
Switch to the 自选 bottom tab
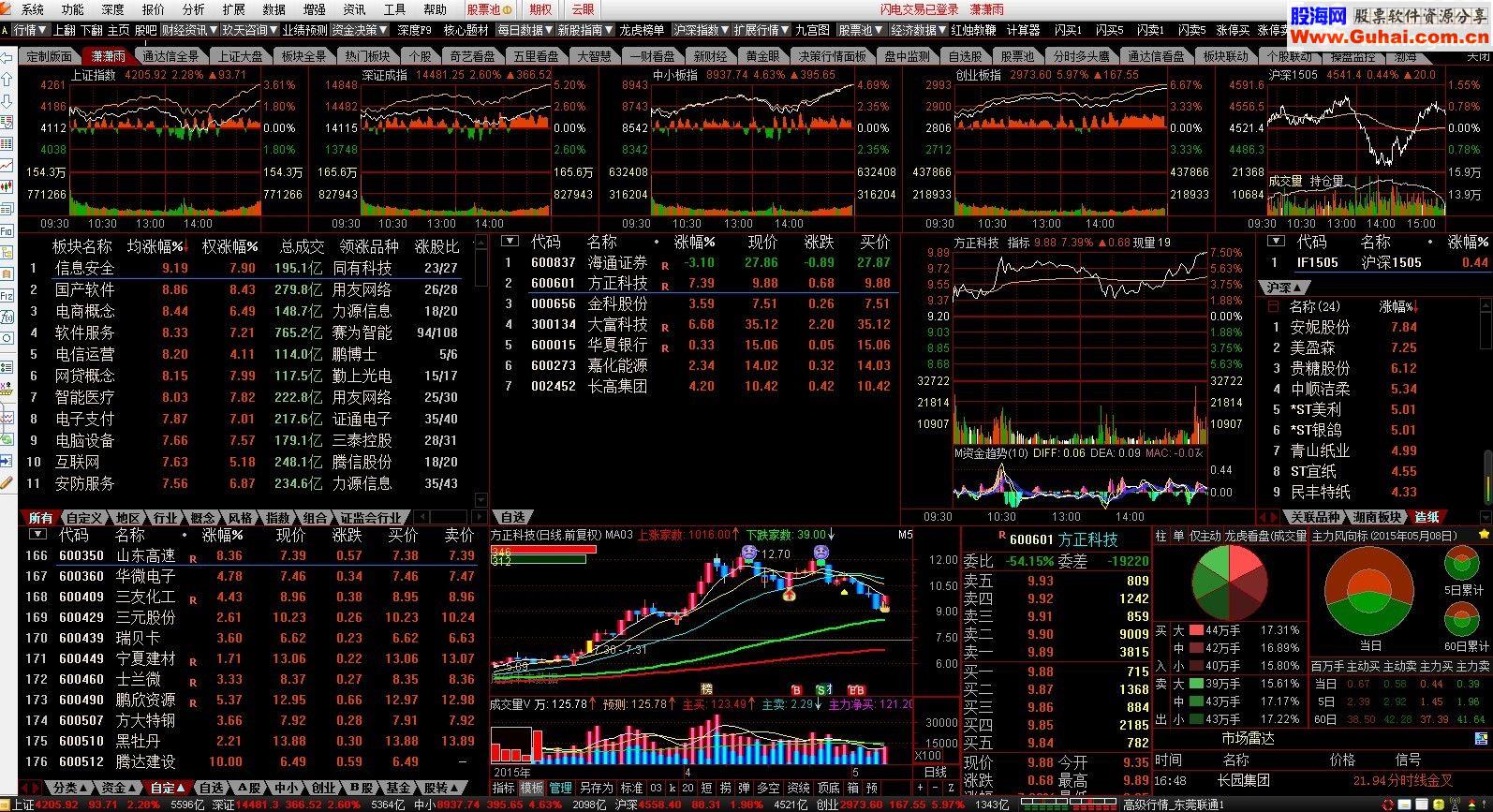pyautogui.click(x=212, y=788)
